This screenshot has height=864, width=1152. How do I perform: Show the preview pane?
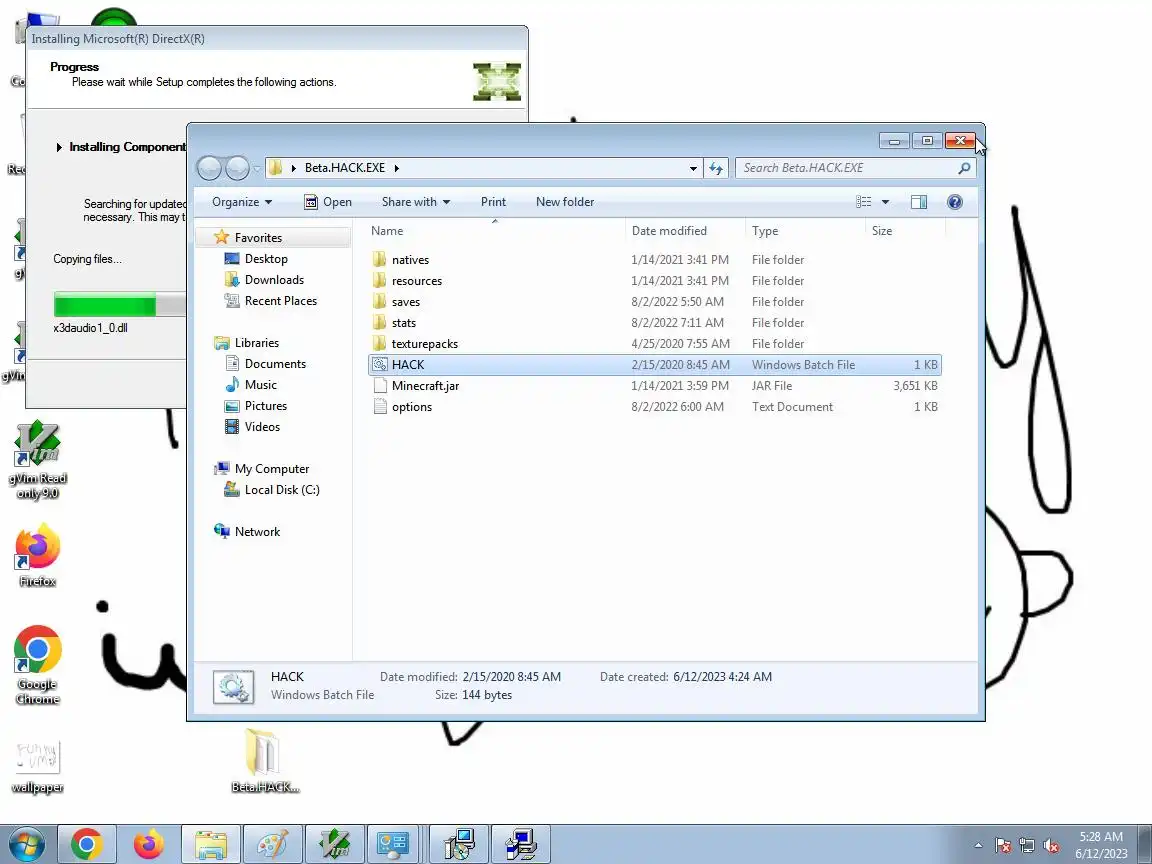click(918, 202)
